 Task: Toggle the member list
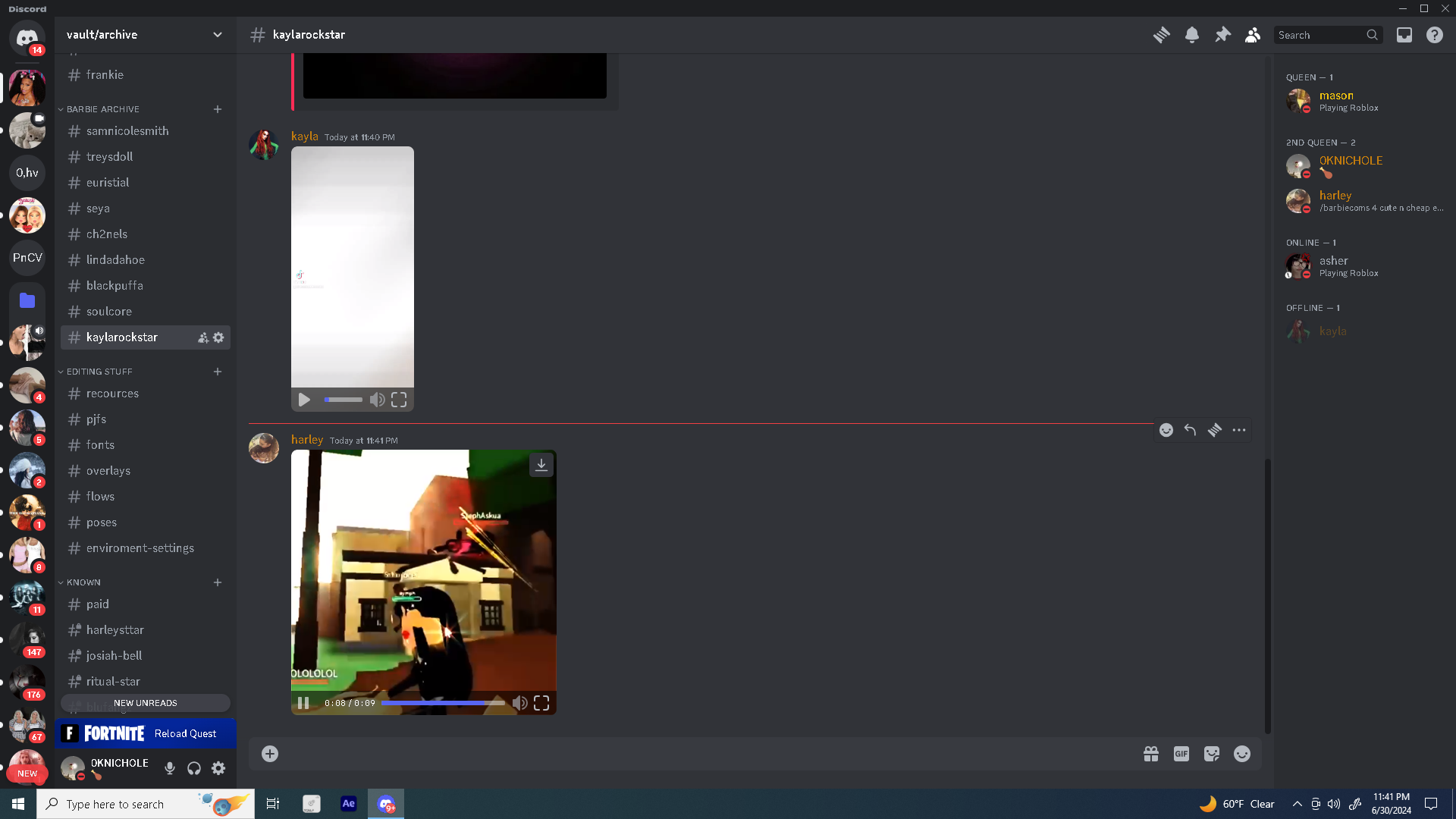1253,35
